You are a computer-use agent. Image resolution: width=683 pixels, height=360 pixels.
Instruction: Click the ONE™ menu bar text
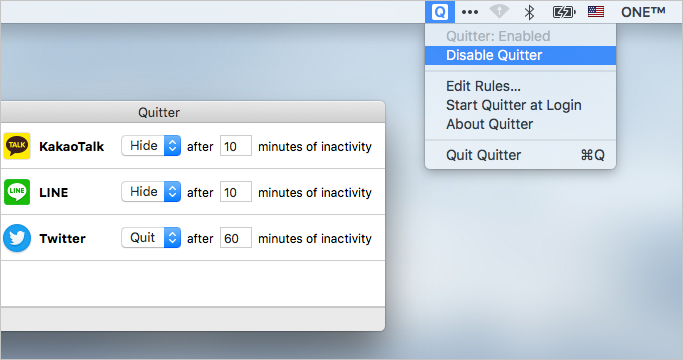coord(643,12)
